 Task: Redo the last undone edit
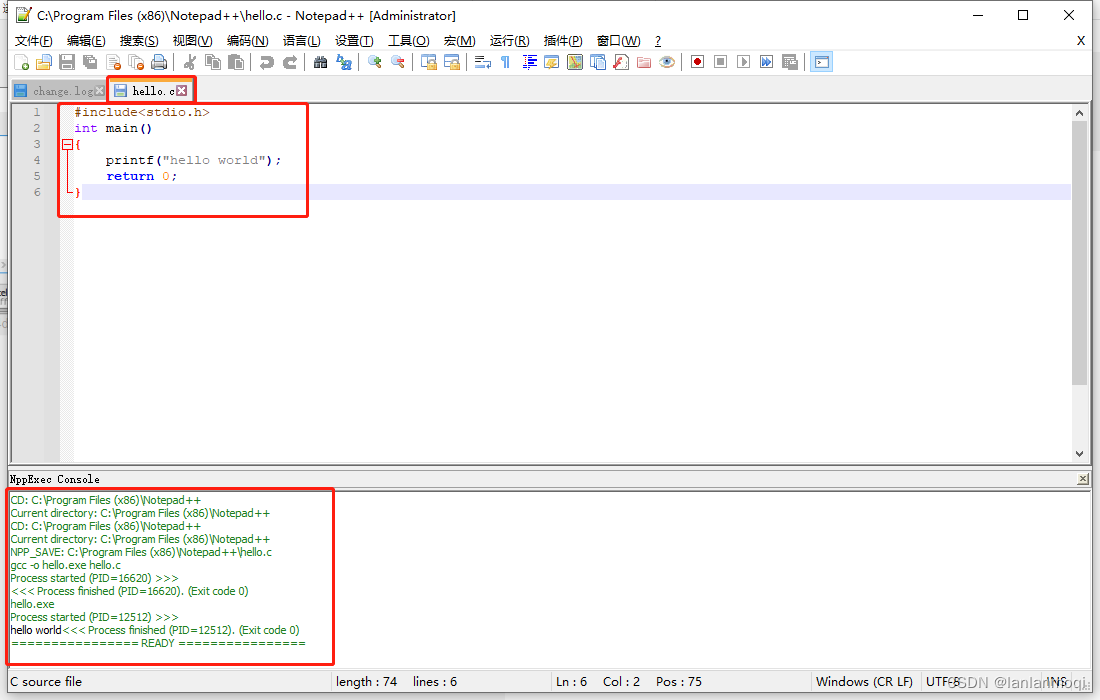click(290, 62)
